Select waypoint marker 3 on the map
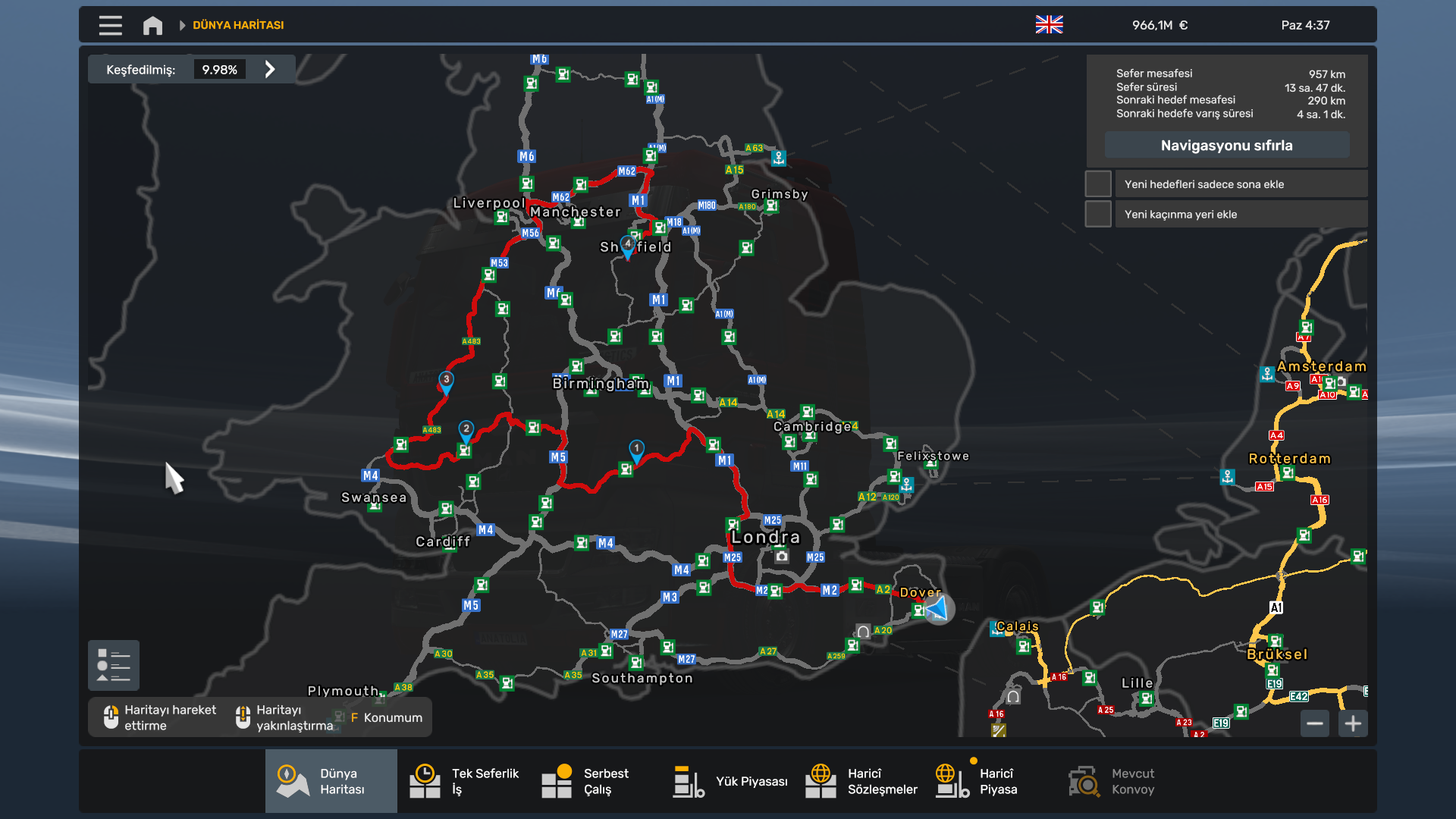 (446, 381)
